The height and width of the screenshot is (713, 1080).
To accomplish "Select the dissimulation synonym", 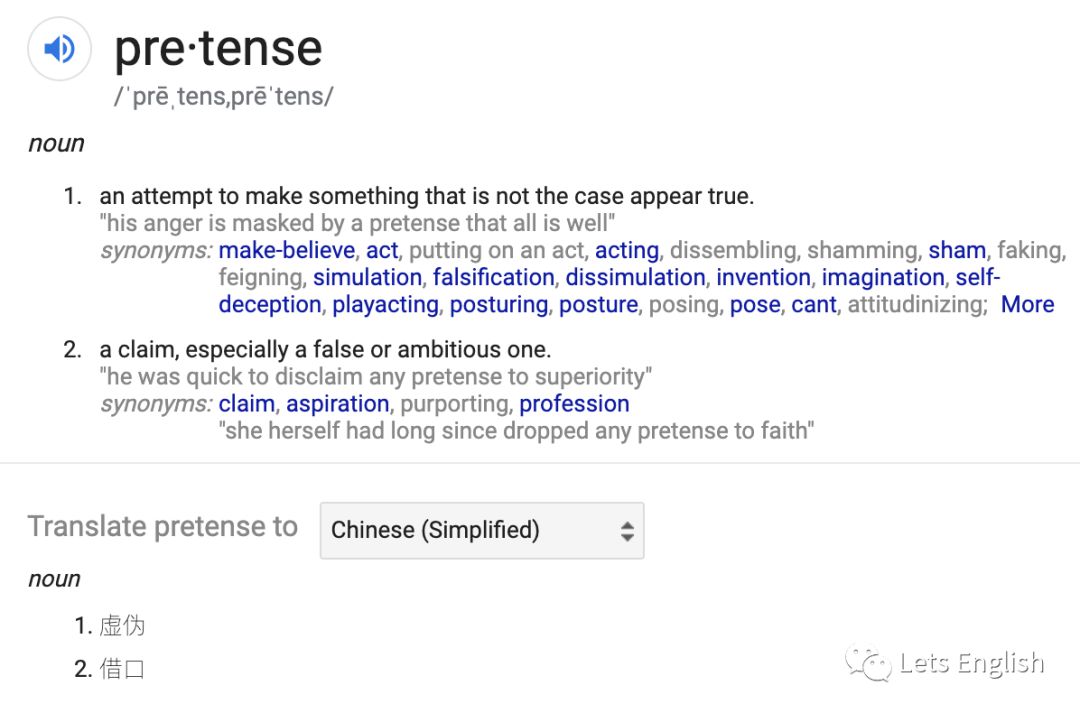I will pyautogui.click(x=635, y=277).
